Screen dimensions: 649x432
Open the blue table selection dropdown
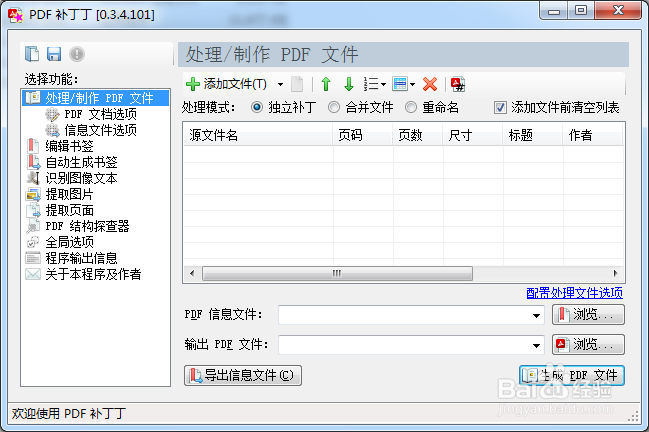pyautogui.click(x=404, y=84)
